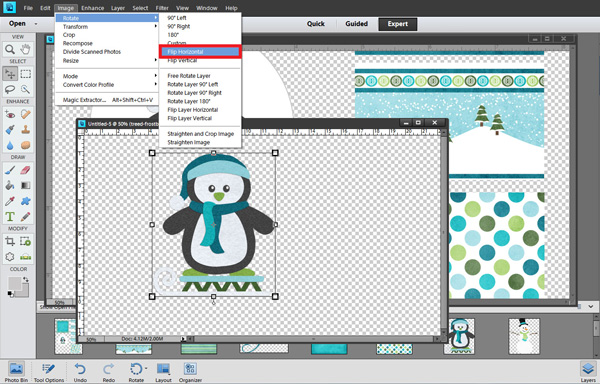Select the Gradient tool

coord(26,185)
